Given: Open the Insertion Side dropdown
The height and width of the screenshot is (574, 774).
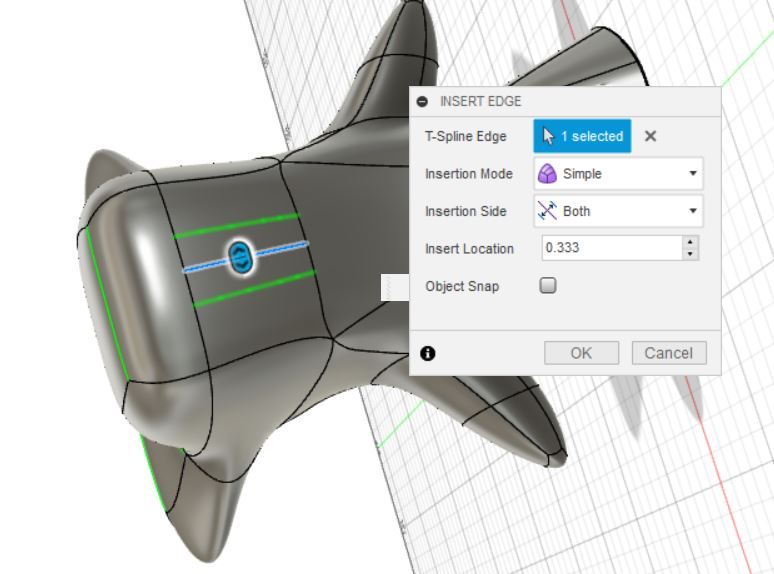Looking at the screenshot, I should click(x=618, y=211).
